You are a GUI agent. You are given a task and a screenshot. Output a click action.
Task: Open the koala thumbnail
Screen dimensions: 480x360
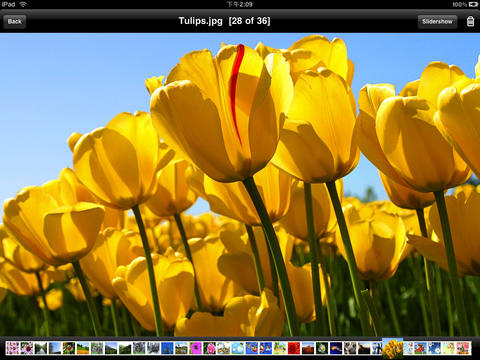tap(350, 348)
